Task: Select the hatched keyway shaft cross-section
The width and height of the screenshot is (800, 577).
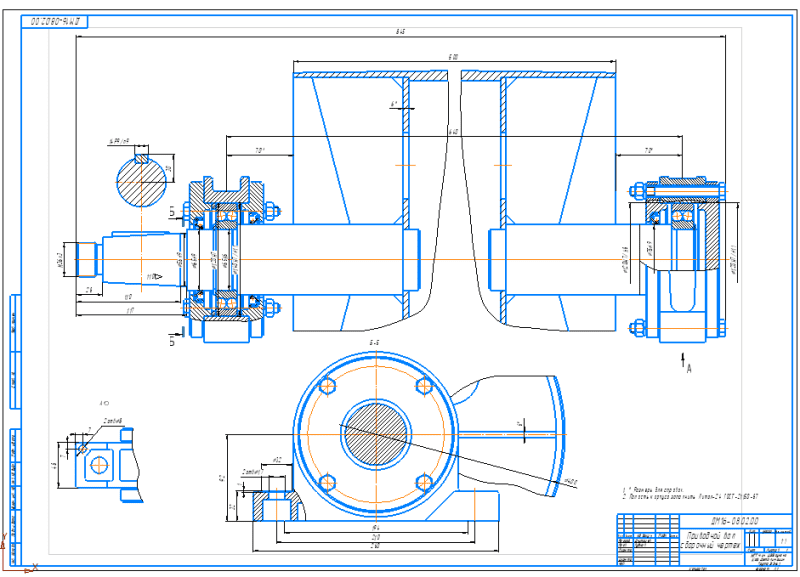Action: [142, 180]
